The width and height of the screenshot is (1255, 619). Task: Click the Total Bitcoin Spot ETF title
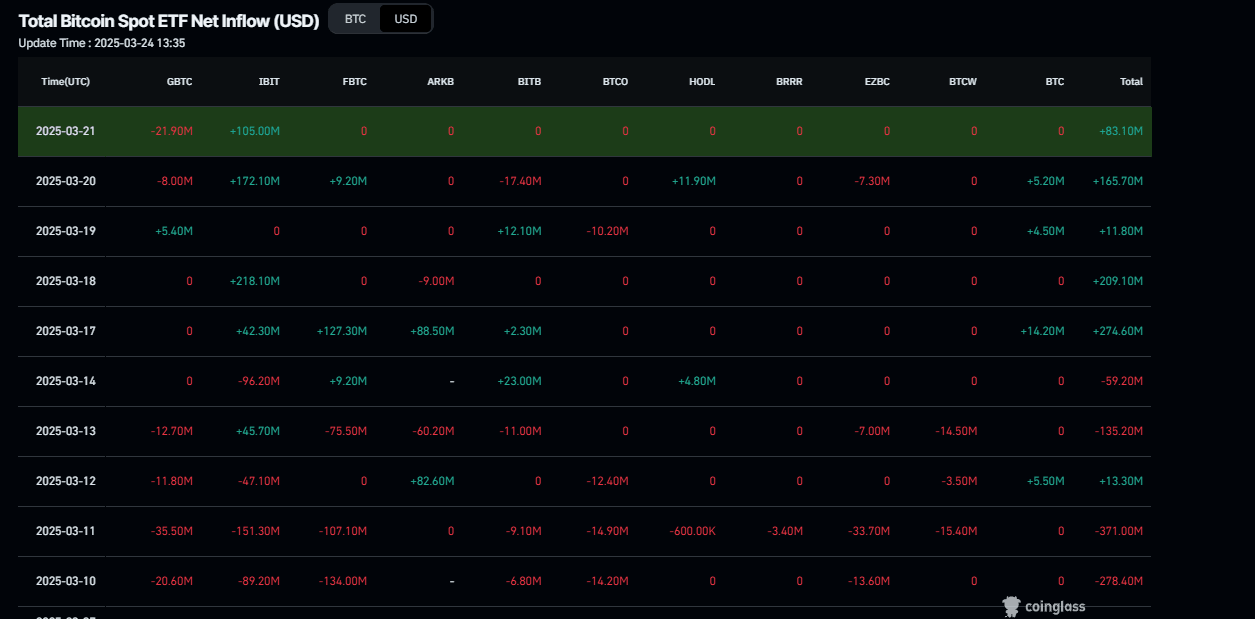pos(169,20)
